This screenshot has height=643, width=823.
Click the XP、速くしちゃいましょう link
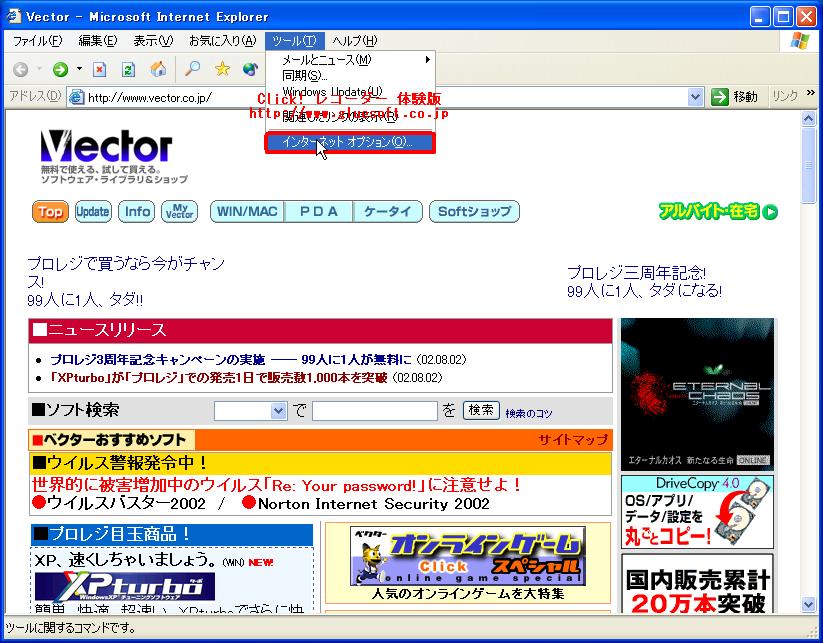coord(126,560)
